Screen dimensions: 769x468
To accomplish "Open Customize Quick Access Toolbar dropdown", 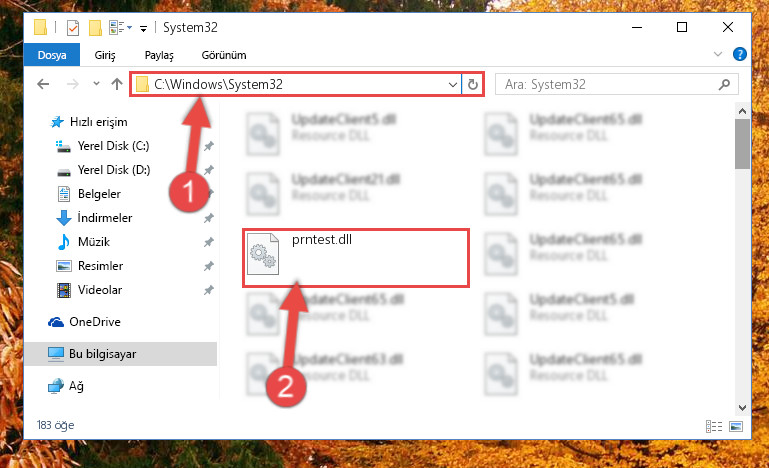I will point(143,28).
